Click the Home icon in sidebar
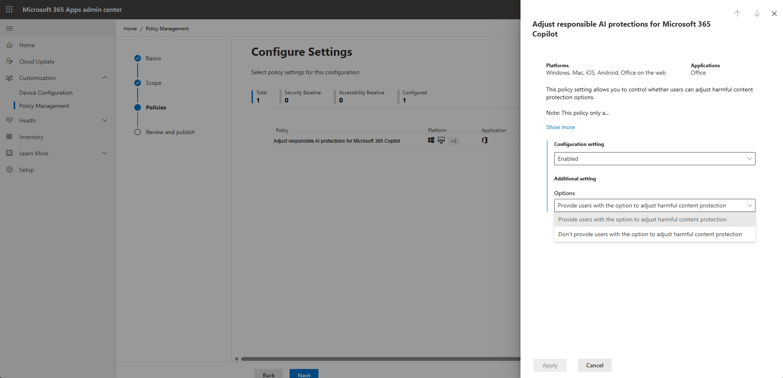The height and width of the screenshot is (378, 783). click(x=9, y=45)
